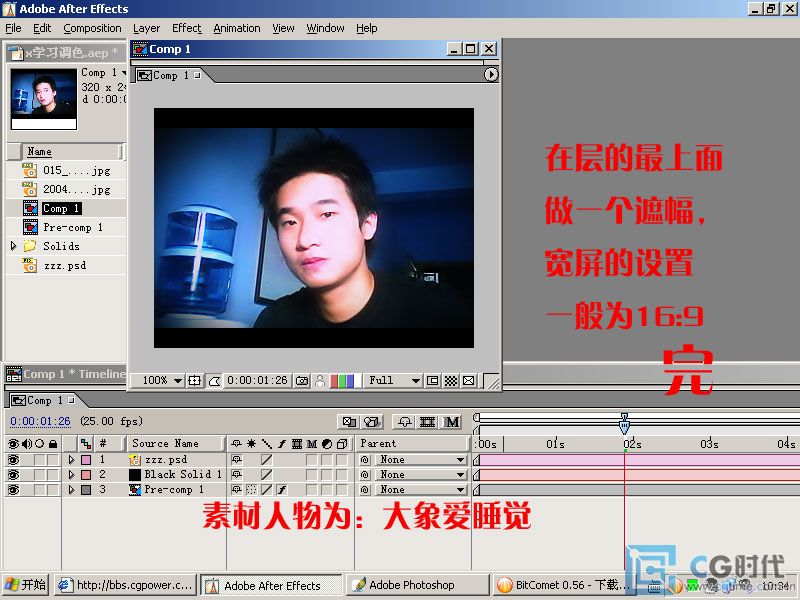Open the Window menu

pos(325,28)
